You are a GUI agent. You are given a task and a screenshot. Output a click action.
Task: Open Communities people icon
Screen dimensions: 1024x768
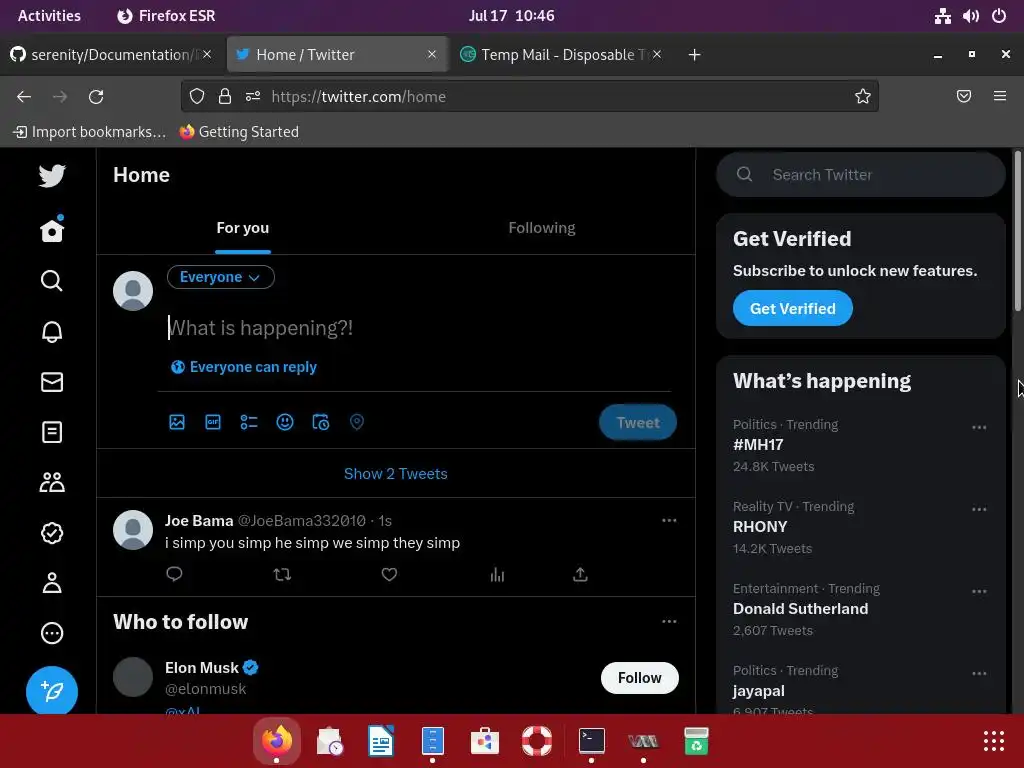52,483
